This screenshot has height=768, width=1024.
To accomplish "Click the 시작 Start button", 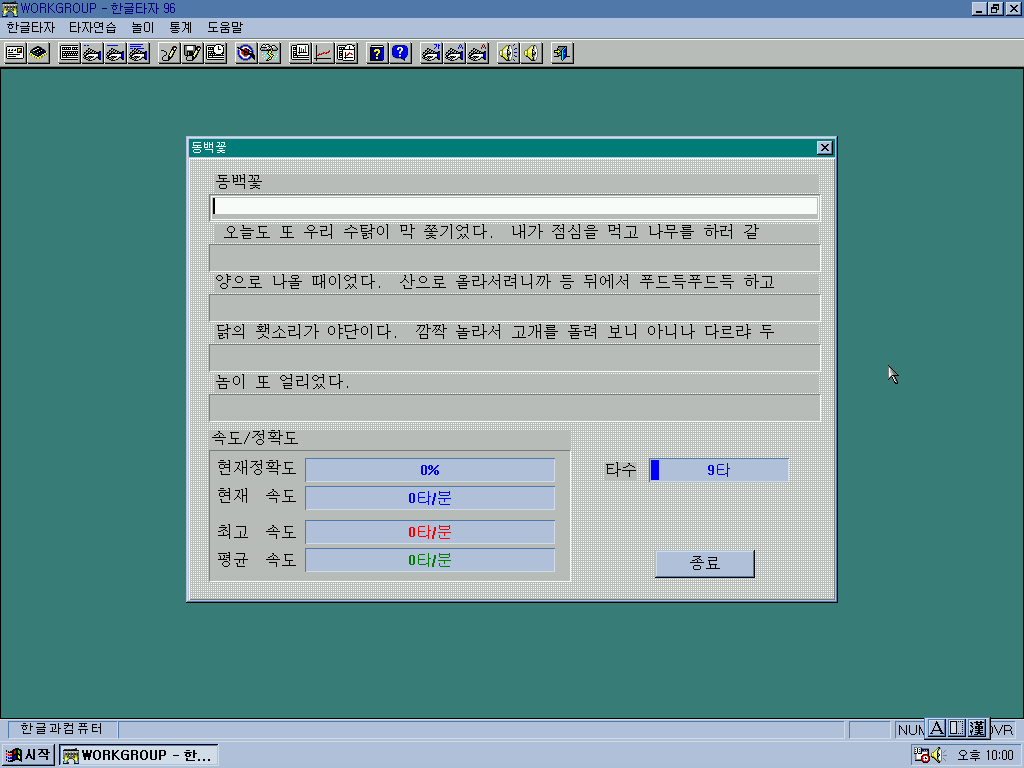I will tap(27, 755).
